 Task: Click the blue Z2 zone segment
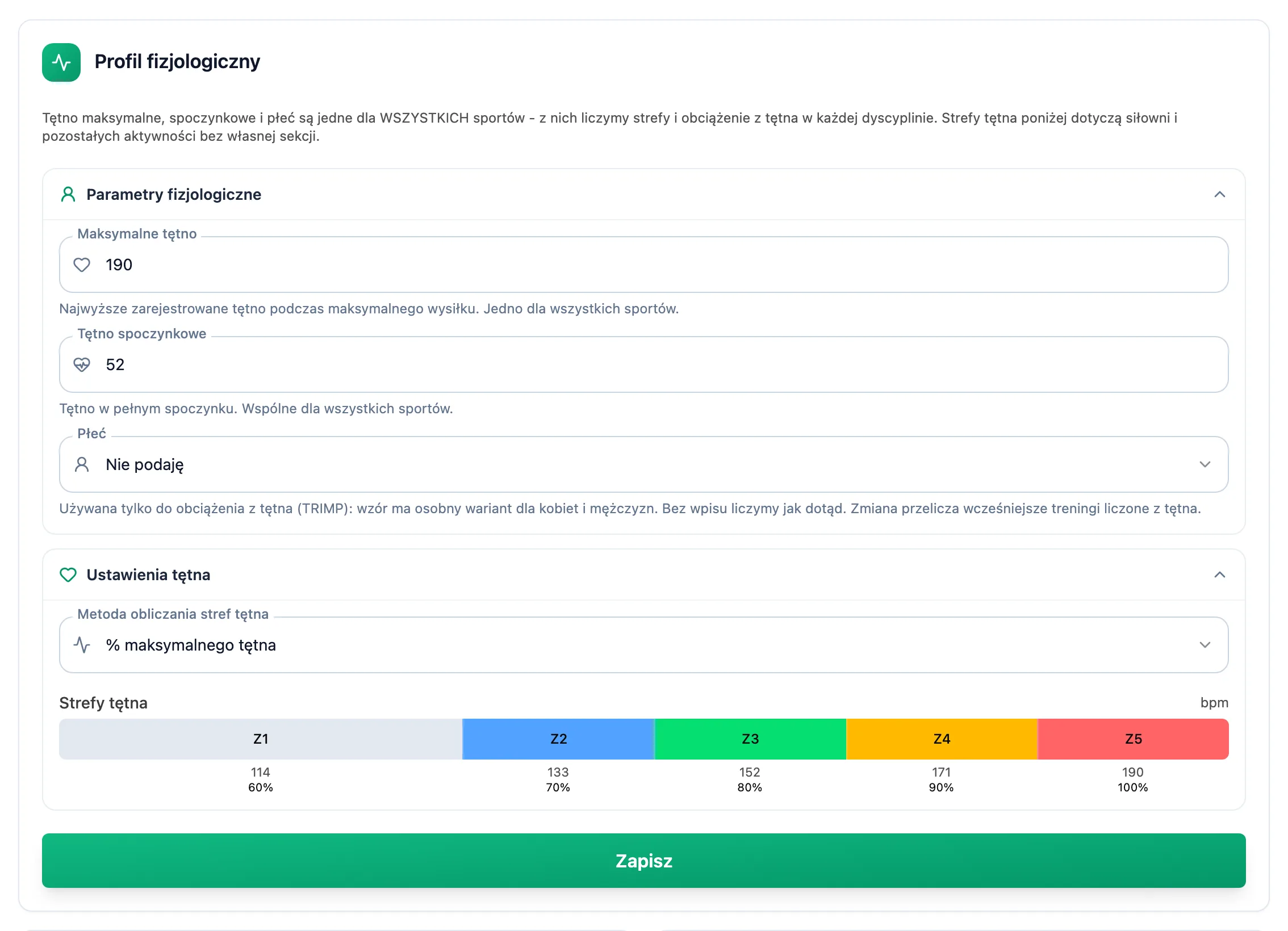pos(559,739)
